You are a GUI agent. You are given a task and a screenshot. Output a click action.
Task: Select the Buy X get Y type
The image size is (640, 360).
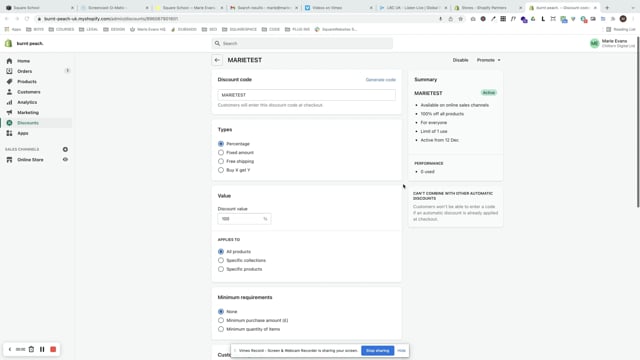pos(221,170)
